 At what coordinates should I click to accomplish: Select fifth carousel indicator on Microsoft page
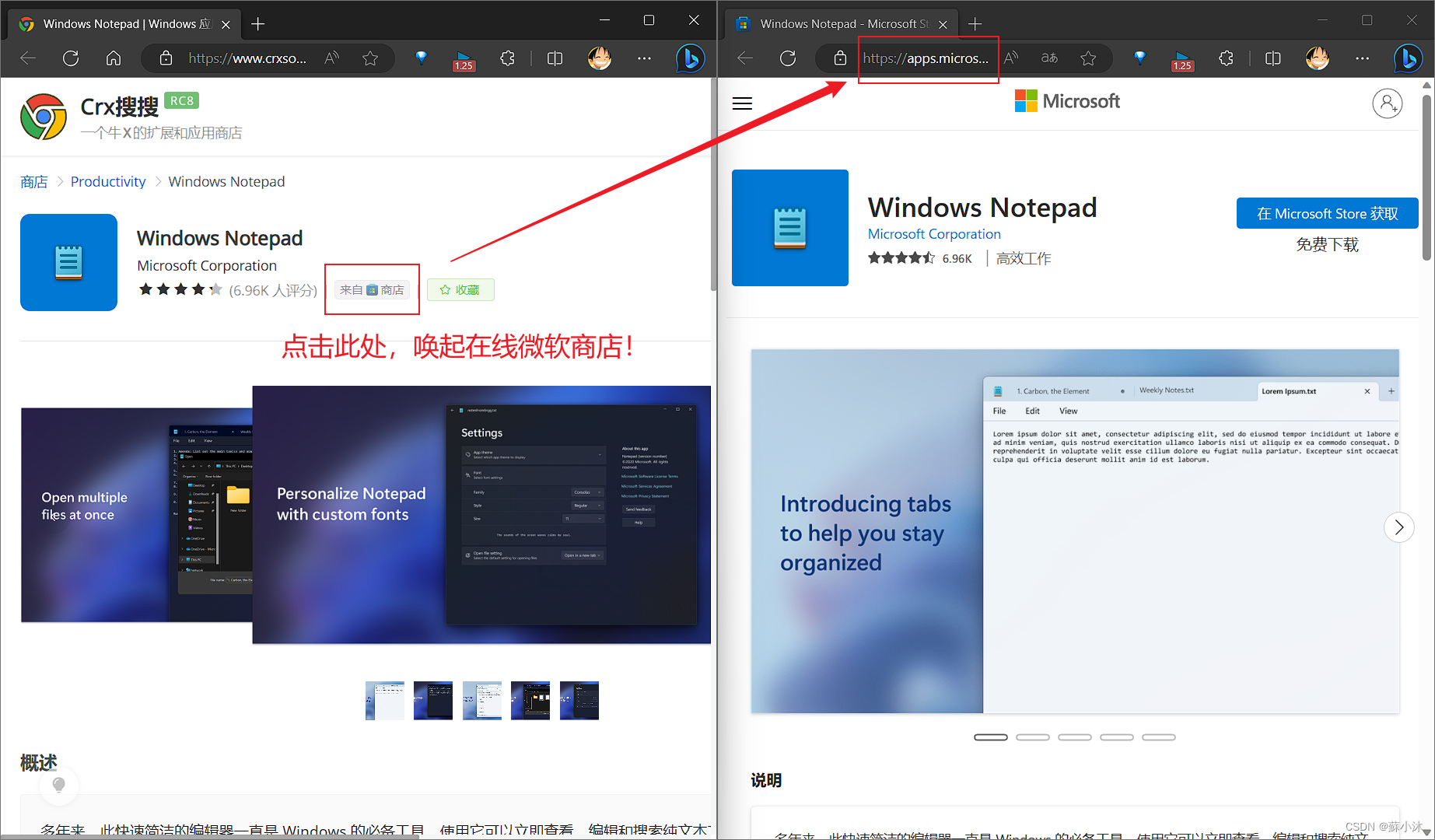(1159, 737)
